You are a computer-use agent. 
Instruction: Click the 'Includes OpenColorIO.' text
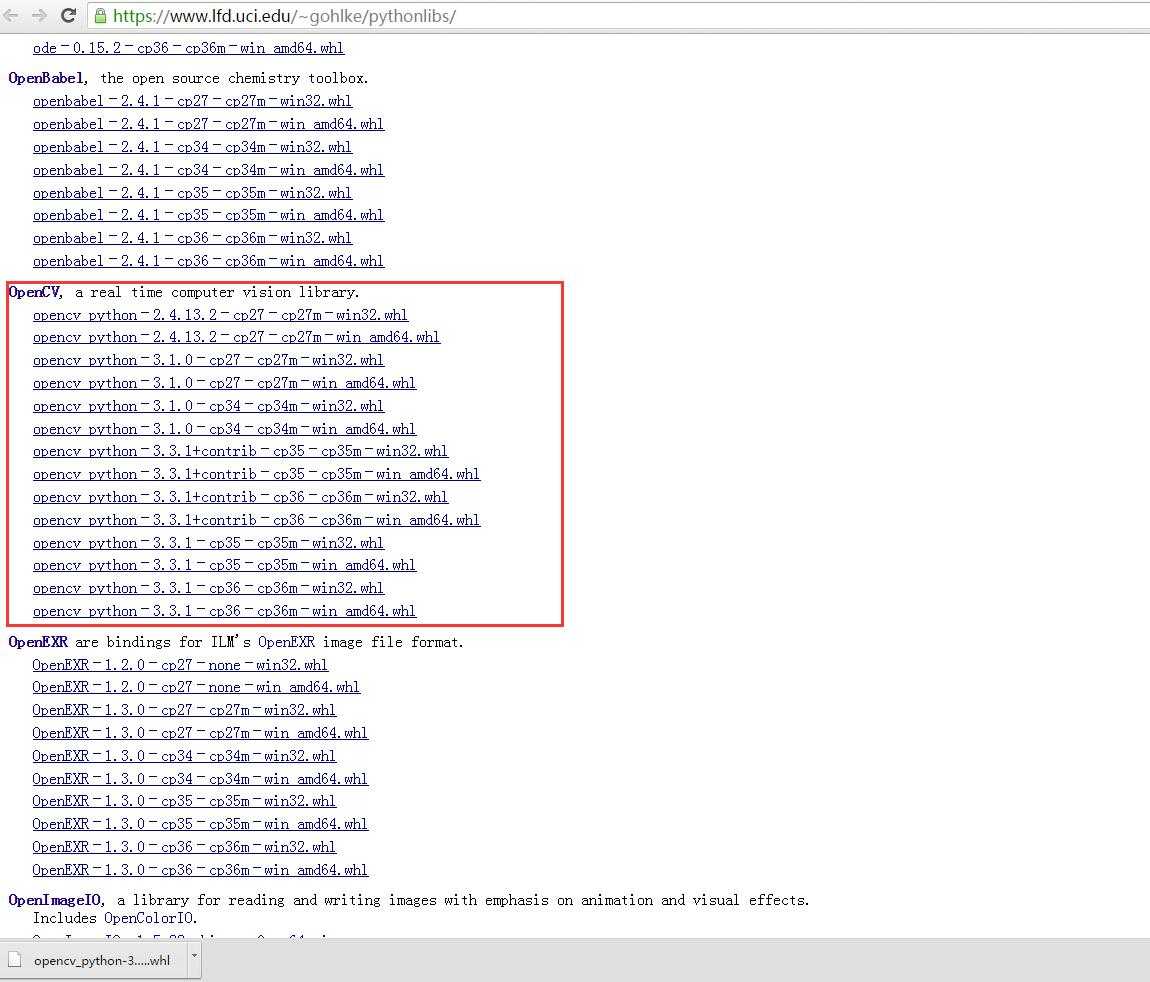coord(115,918)
